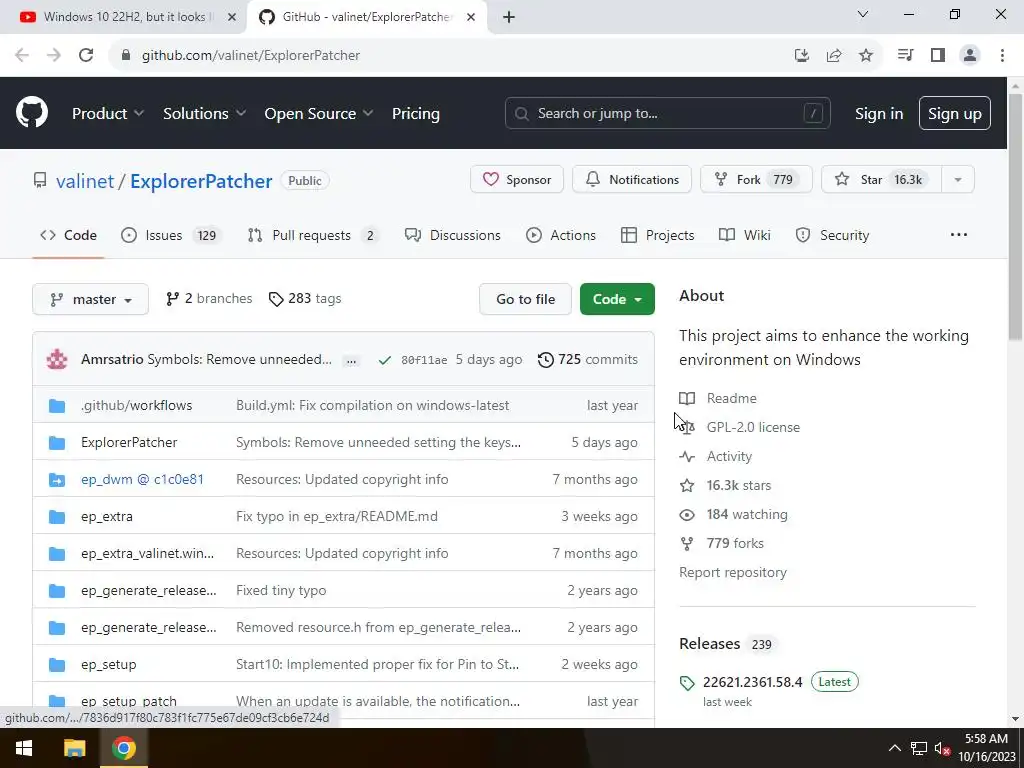Viewport: 1024px width, 768px height.
Task: Click the share page icon in address bar
Action: pyautogui.click(x=834, y=56)
